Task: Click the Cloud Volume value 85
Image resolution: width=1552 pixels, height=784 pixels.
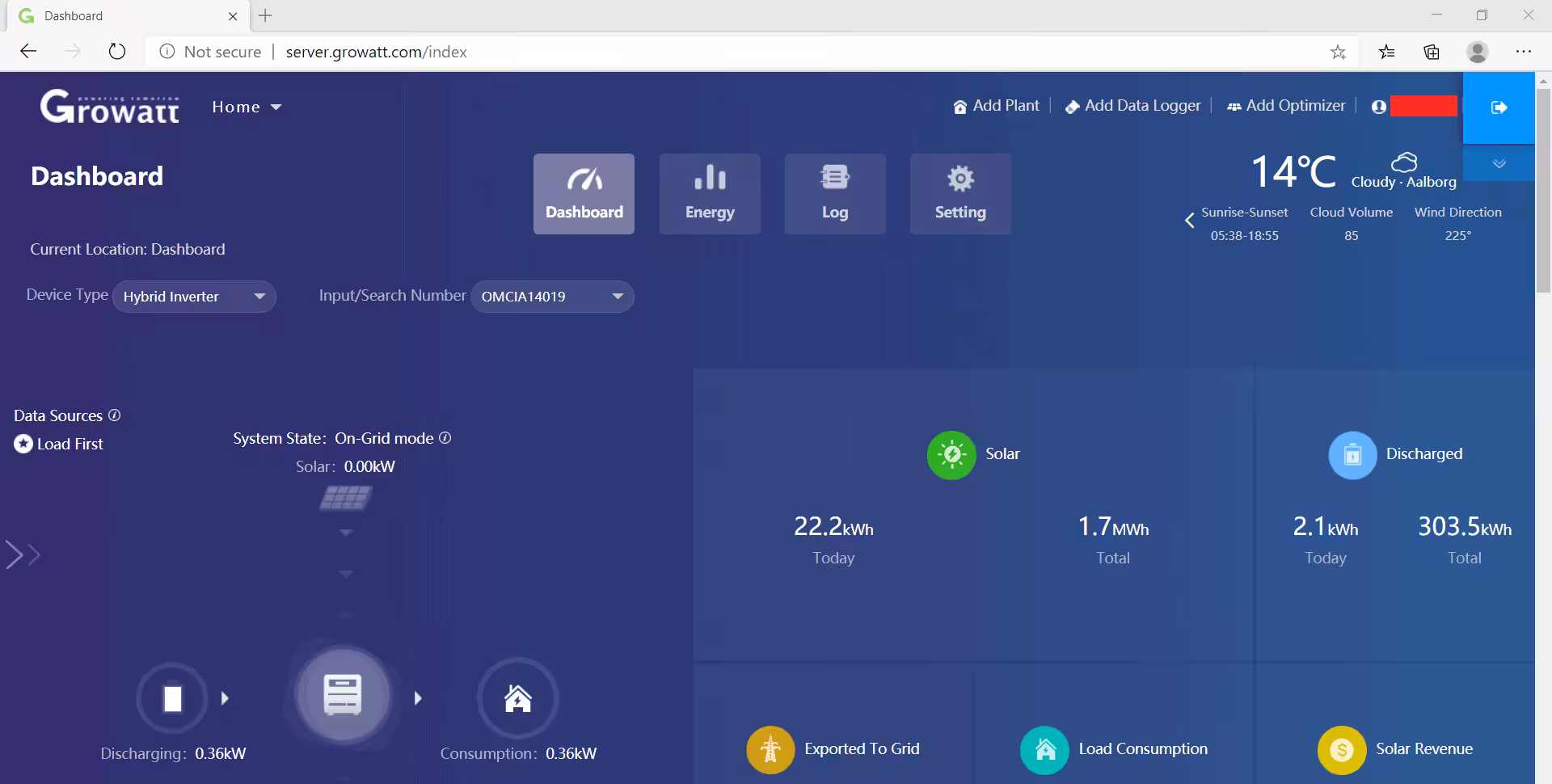Action: coord(1352,236)
